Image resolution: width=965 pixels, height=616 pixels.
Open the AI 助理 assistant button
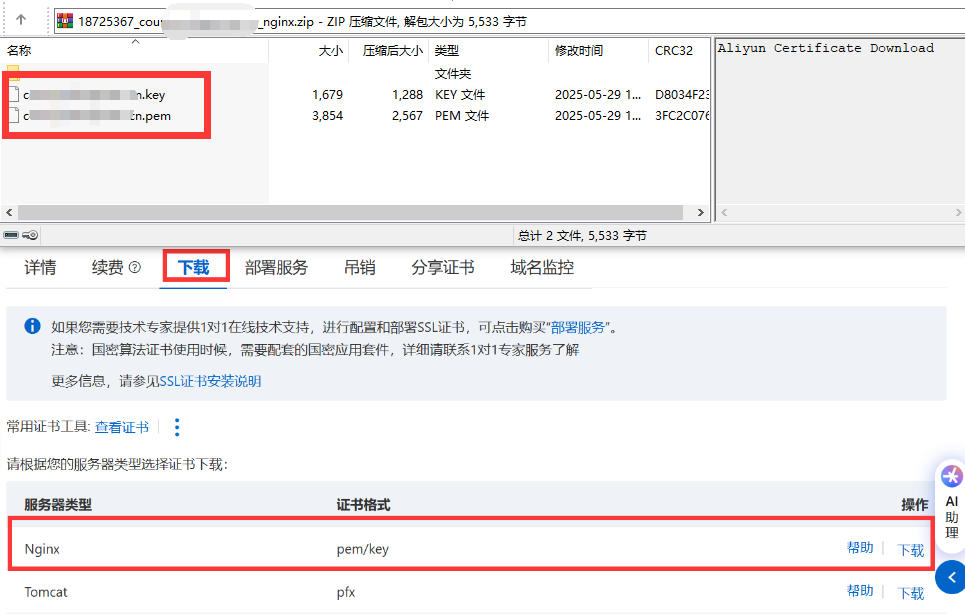tap(951, 502)
